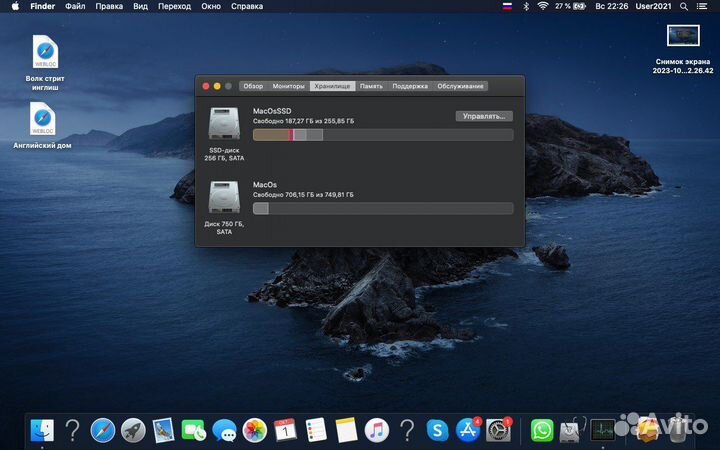This screenshot has height=450, width=720.
Task: Launch iTunes music icon in Dock
Action: coord(377,430)
